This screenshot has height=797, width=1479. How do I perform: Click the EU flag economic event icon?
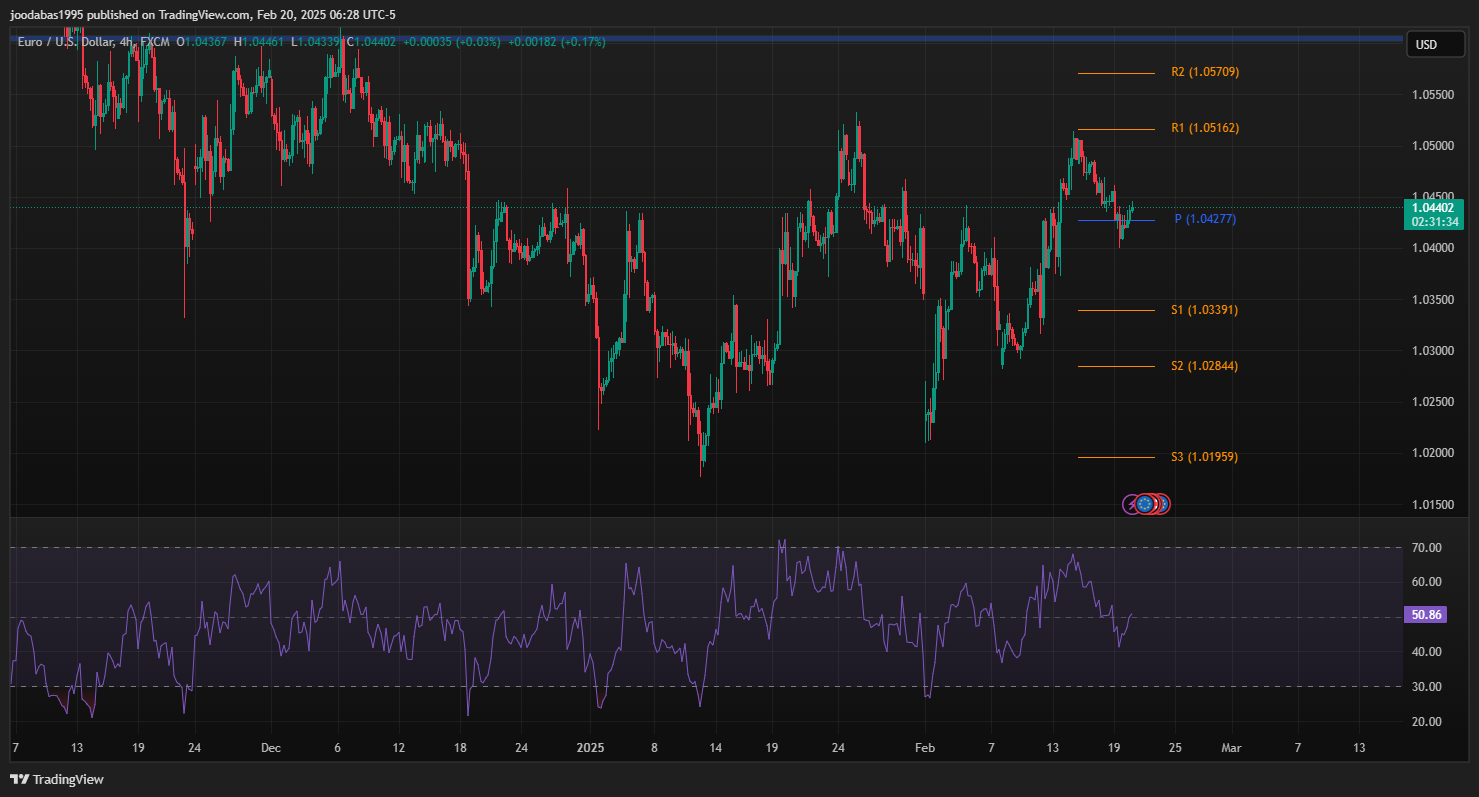(x=1145, y=504)
